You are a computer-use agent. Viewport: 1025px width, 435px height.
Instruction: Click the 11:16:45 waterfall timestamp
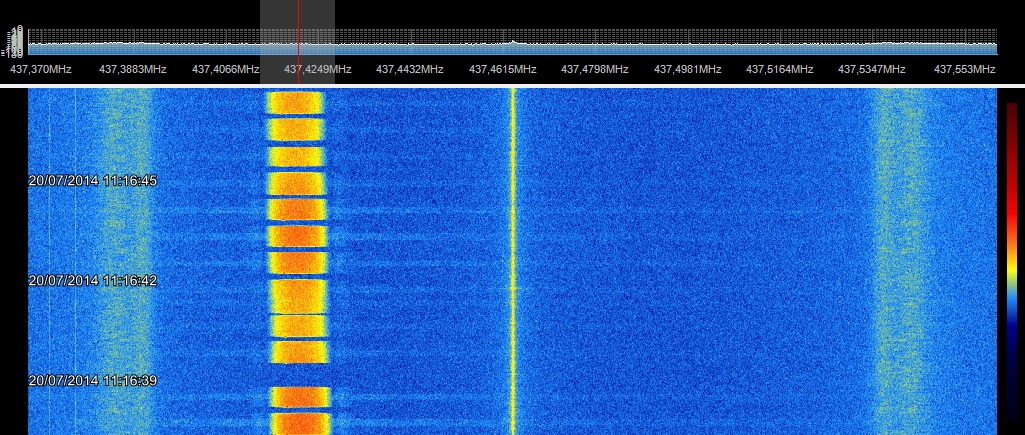[93, 181]
